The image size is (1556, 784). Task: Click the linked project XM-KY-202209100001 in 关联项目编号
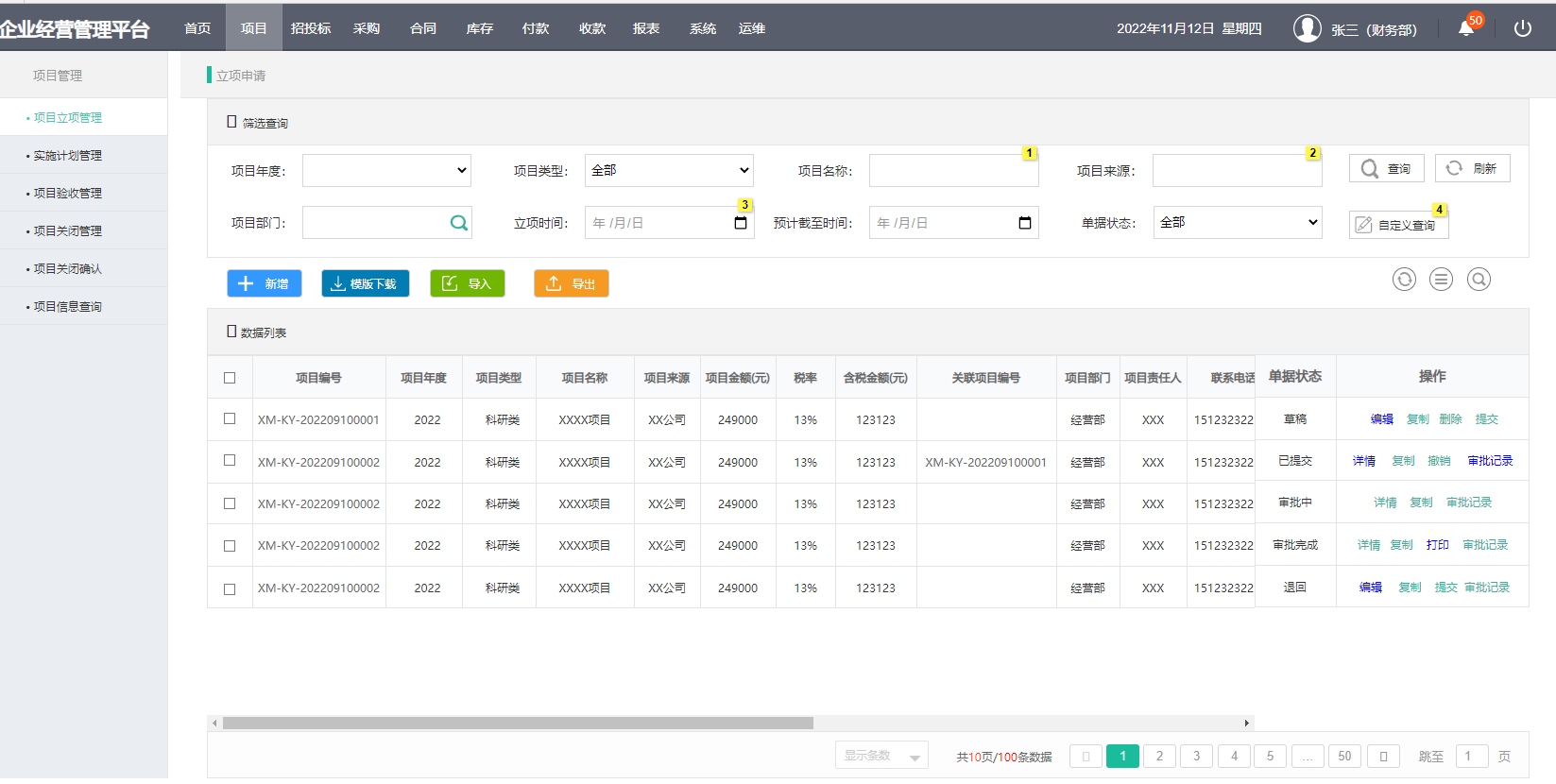pyautogui.click(x=985, y=462)
